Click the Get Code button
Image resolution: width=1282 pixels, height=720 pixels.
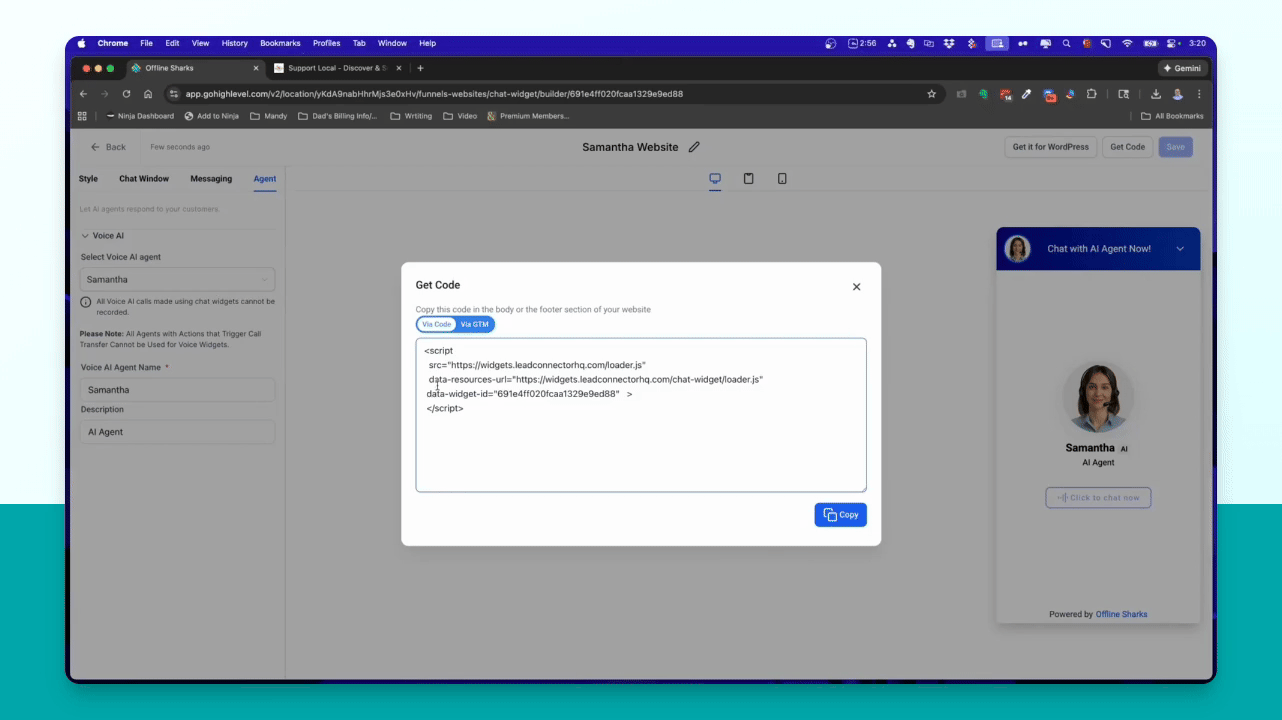click(1127, 147)
